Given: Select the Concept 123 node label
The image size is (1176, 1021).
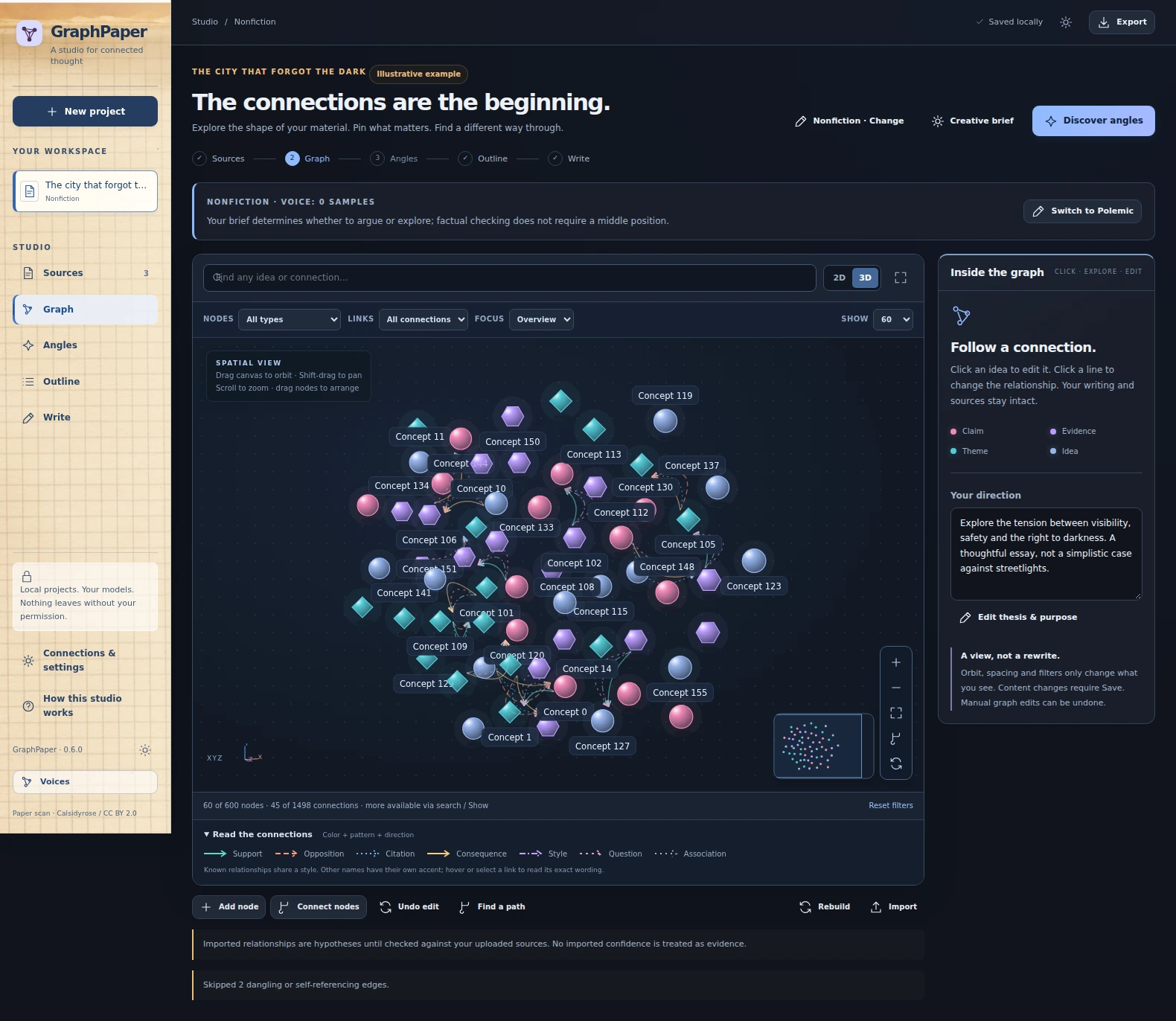Looking at the screenshot, I should 754,586.
